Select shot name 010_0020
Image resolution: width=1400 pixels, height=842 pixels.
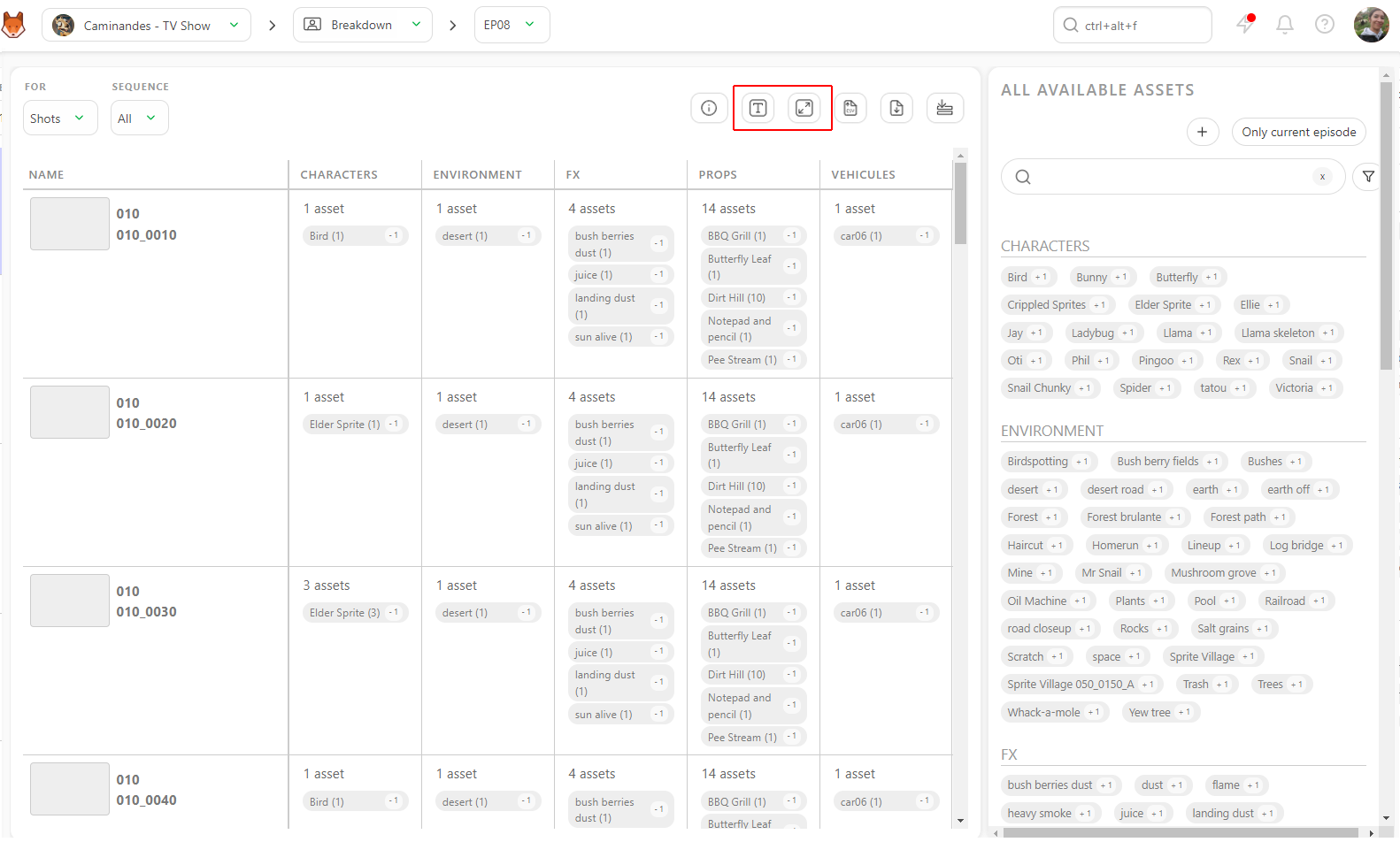pos(146,424)
